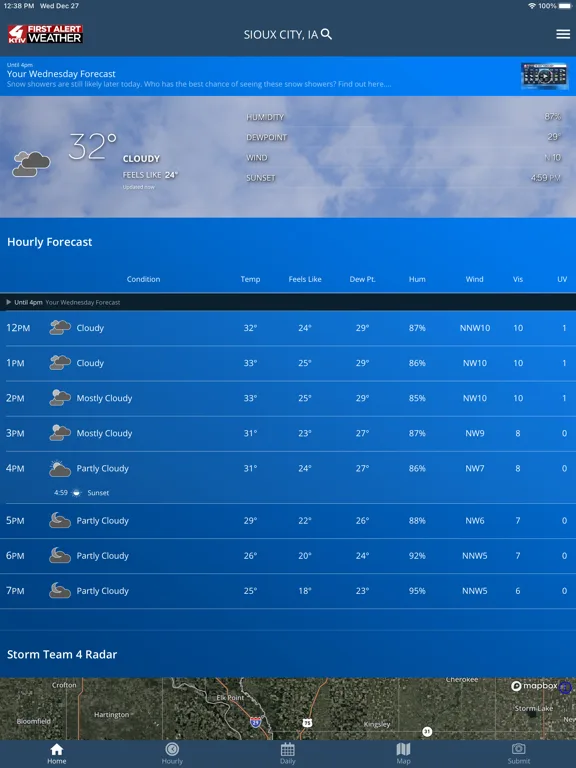
Task: Click the UV column header
Action: (562, 279)
